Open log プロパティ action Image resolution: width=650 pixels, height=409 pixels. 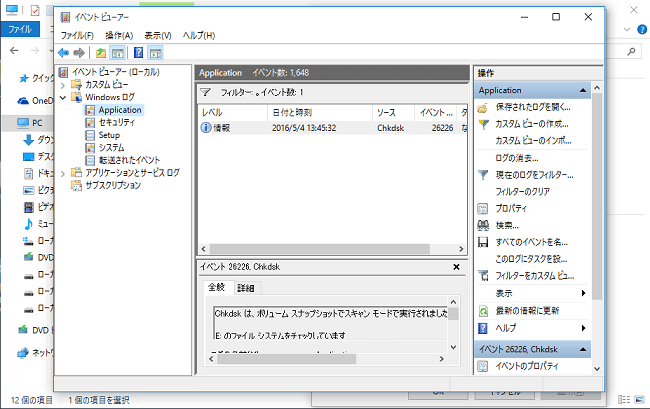coord(511,208)
